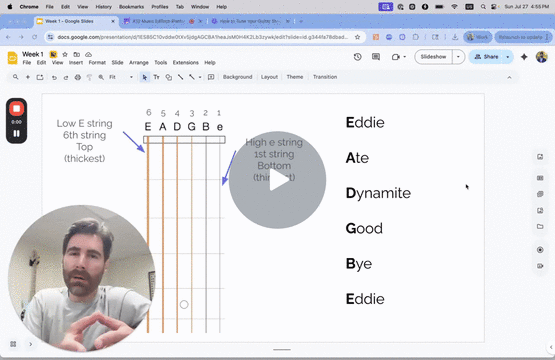Select the Shape tool in toolbar
Image resolution: width=555 pixels, height=360 pixels.
click(168, 77)
